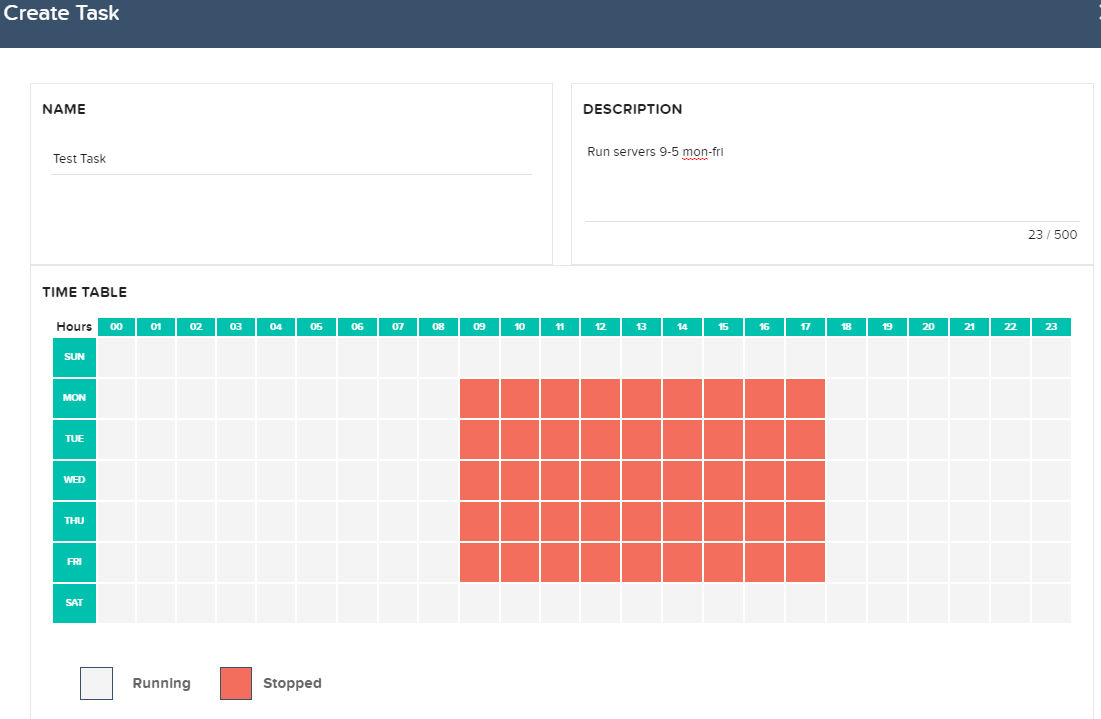Select the FRI day row header
Screen dimensions: 1101x719
click(74, 562)
